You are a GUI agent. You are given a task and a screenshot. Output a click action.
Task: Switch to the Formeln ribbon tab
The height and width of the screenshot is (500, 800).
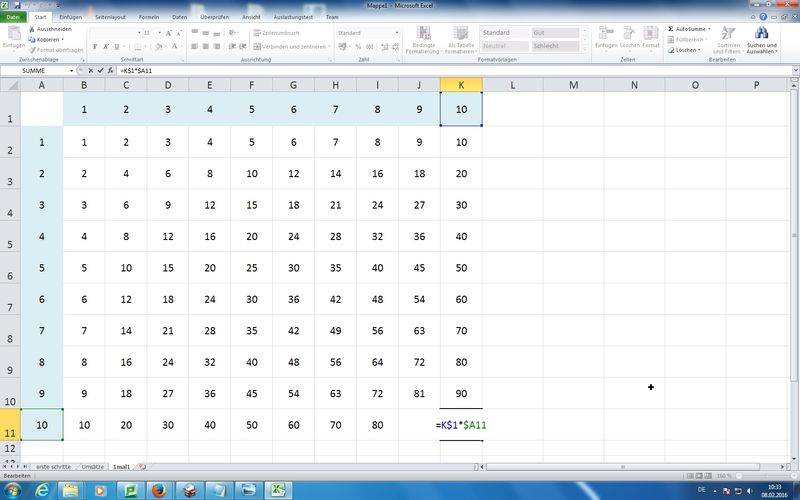coord(149,17)
